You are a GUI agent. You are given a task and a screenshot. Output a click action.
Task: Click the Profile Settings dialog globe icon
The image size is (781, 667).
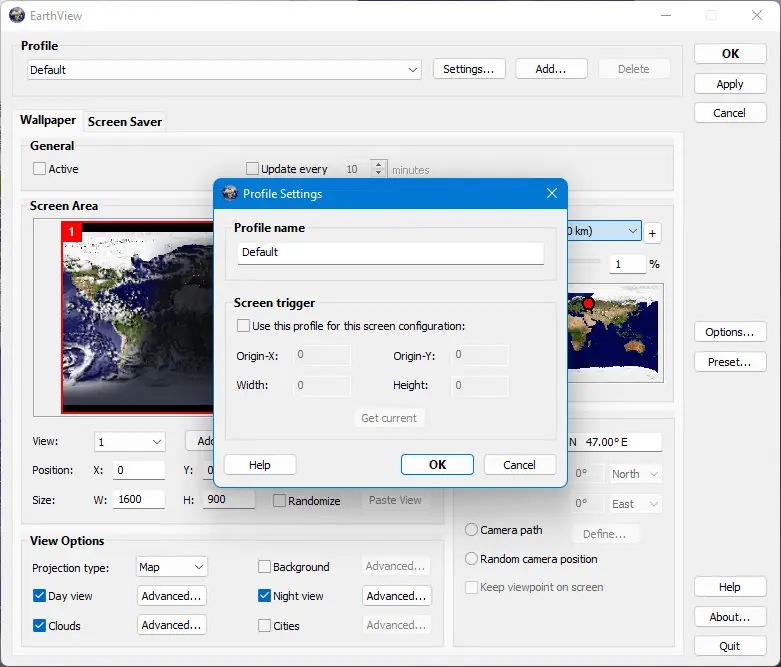(230, 194)
